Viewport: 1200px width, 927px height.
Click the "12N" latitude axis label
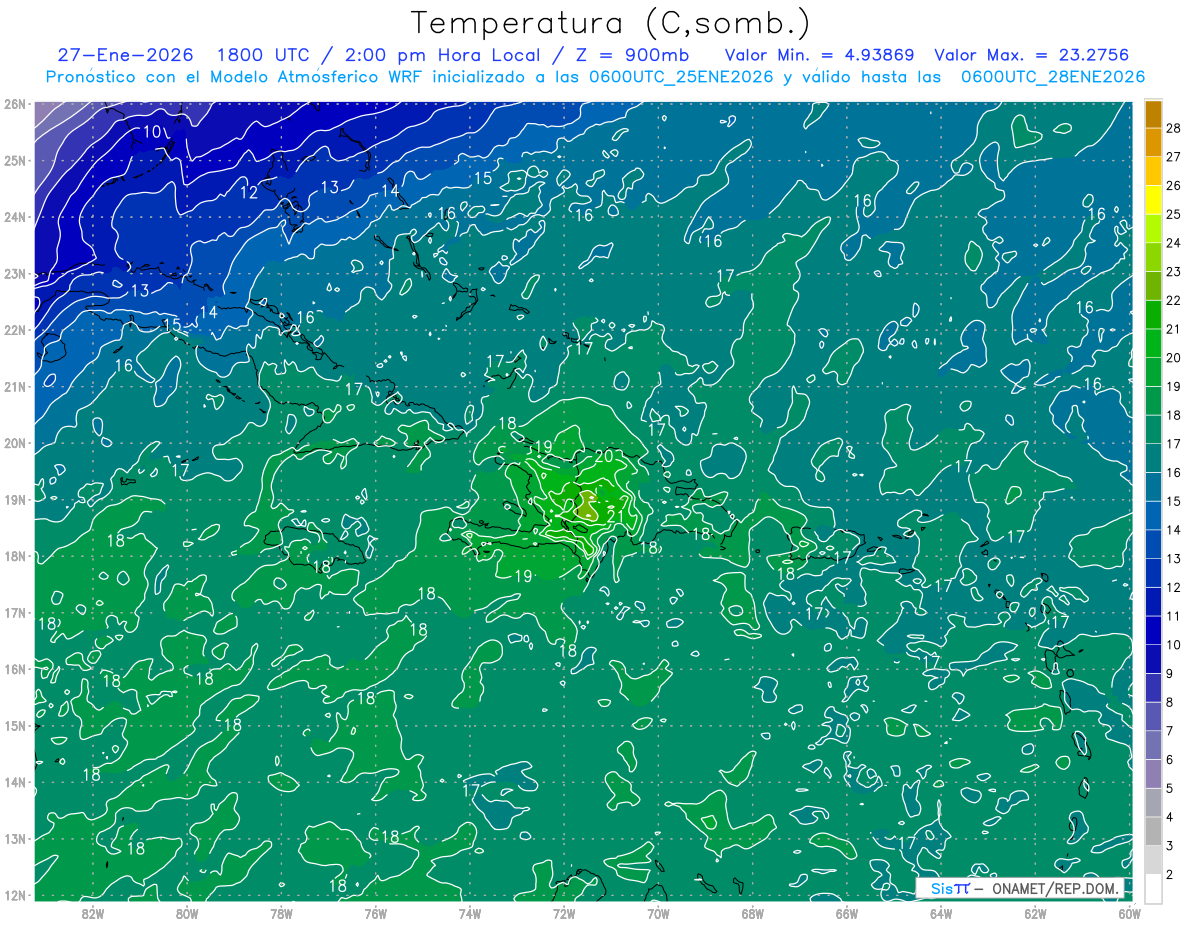(x=15, y=895)
